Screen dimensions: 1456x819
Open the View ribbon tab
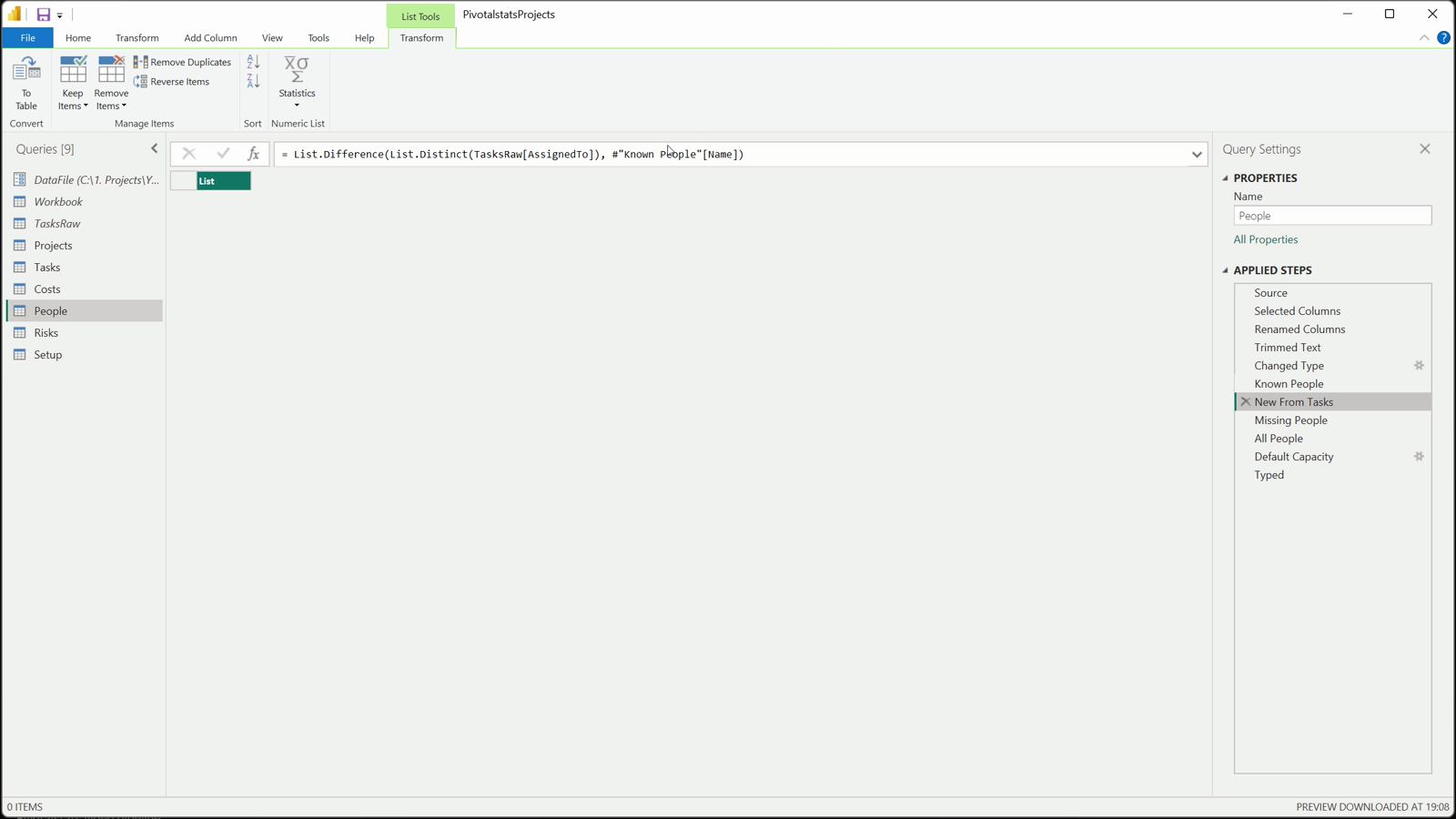pos(272,37)
